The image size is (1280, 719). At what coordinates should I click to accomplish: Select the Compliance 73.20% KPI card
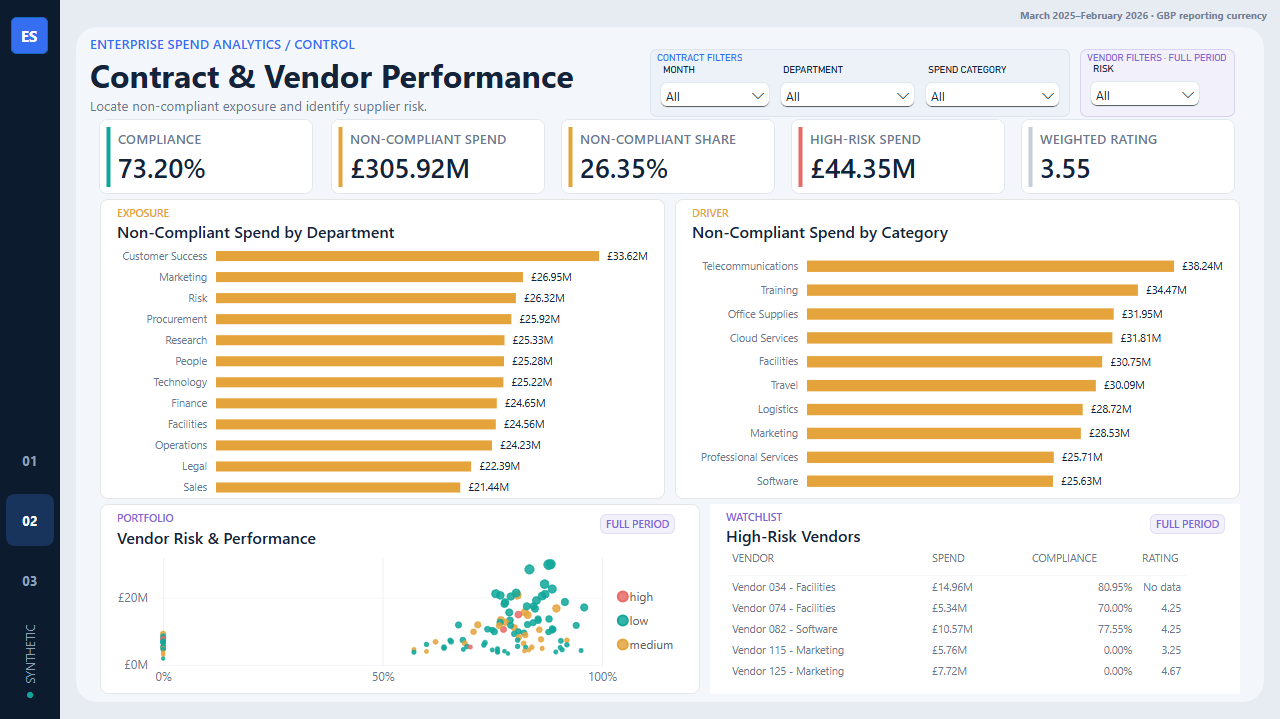coord(208,156)
